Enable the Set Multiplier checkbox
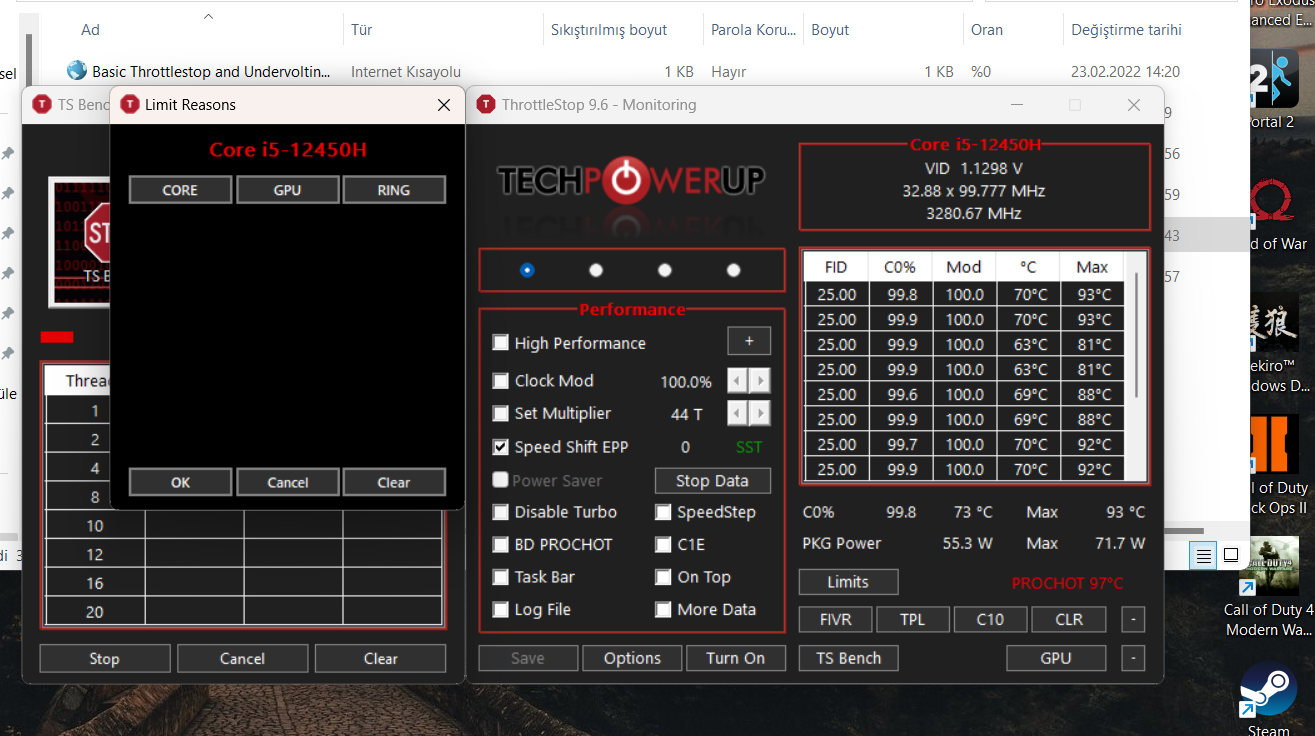The image size is (1315, 736). point(501,413)
